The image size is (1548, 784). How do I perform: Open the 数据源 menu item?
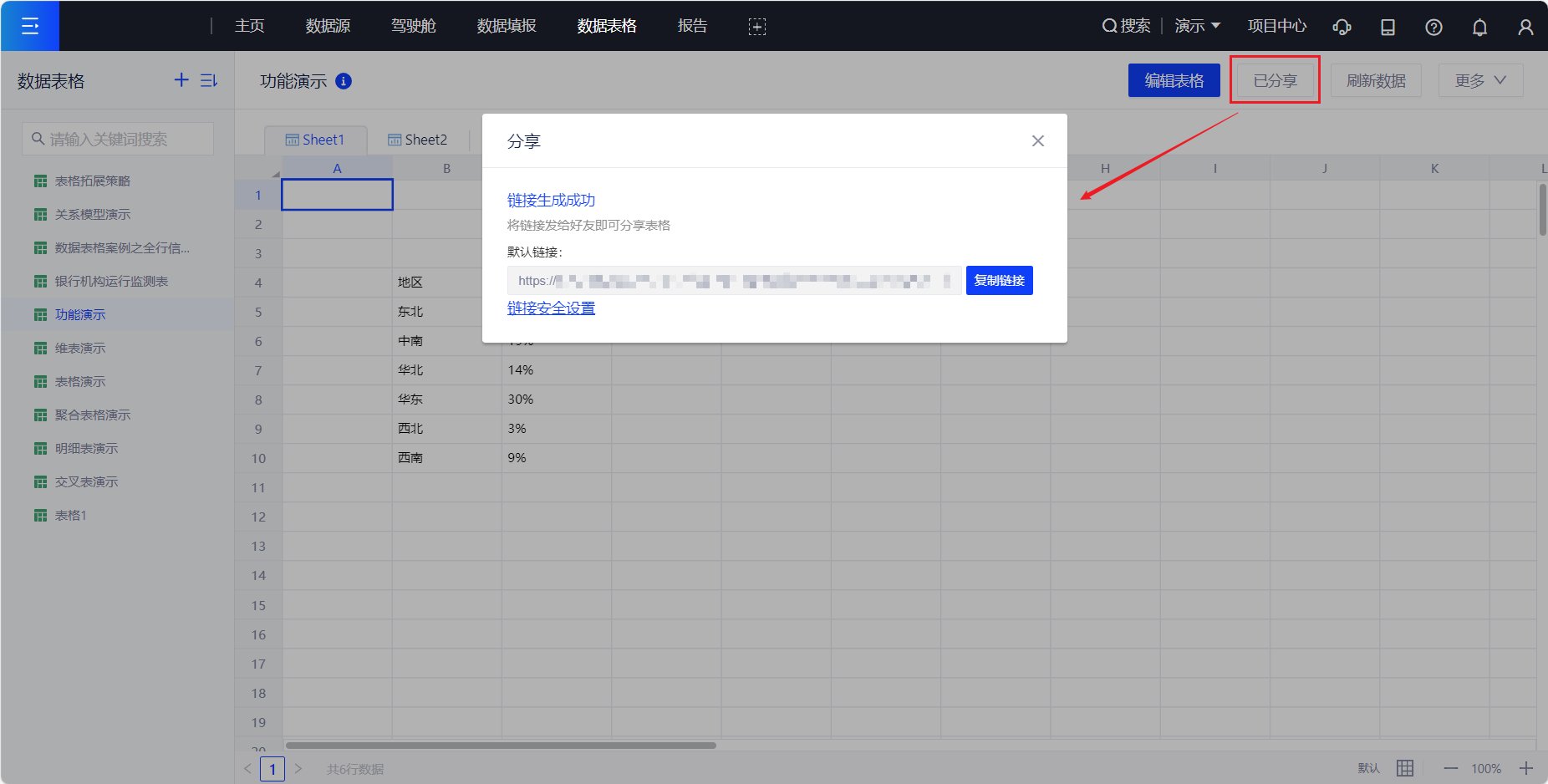tap(328, 26)
